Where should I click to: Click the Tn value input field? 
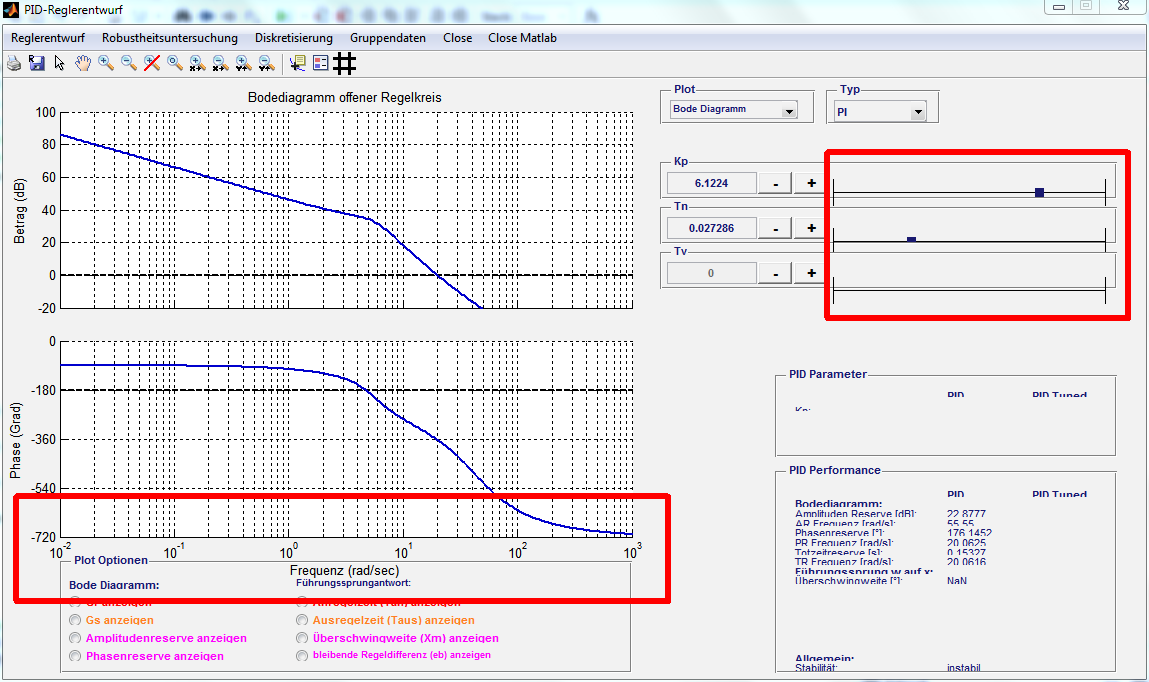point(711,228)
